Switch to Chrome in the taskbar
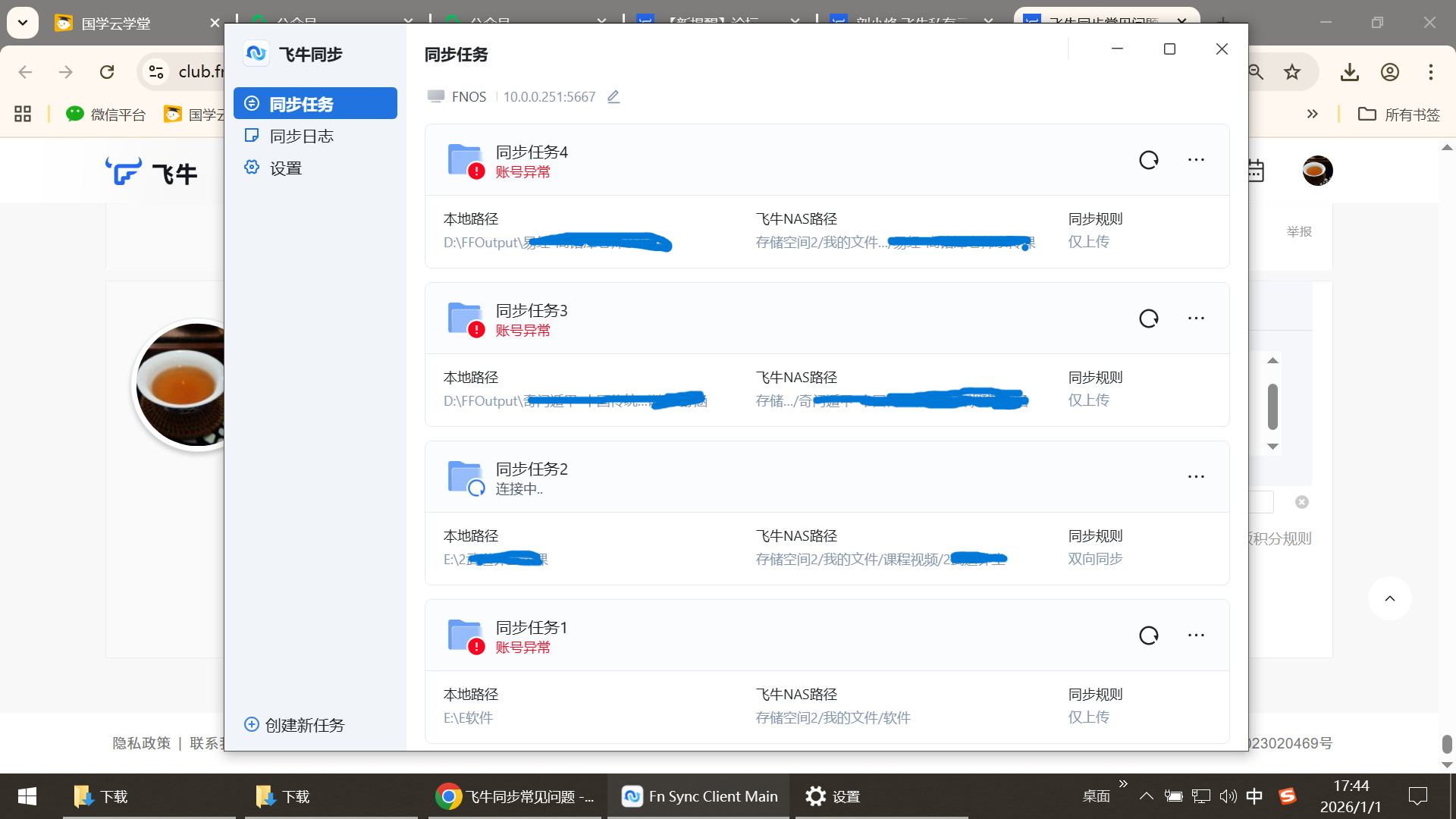 (516, 796)
